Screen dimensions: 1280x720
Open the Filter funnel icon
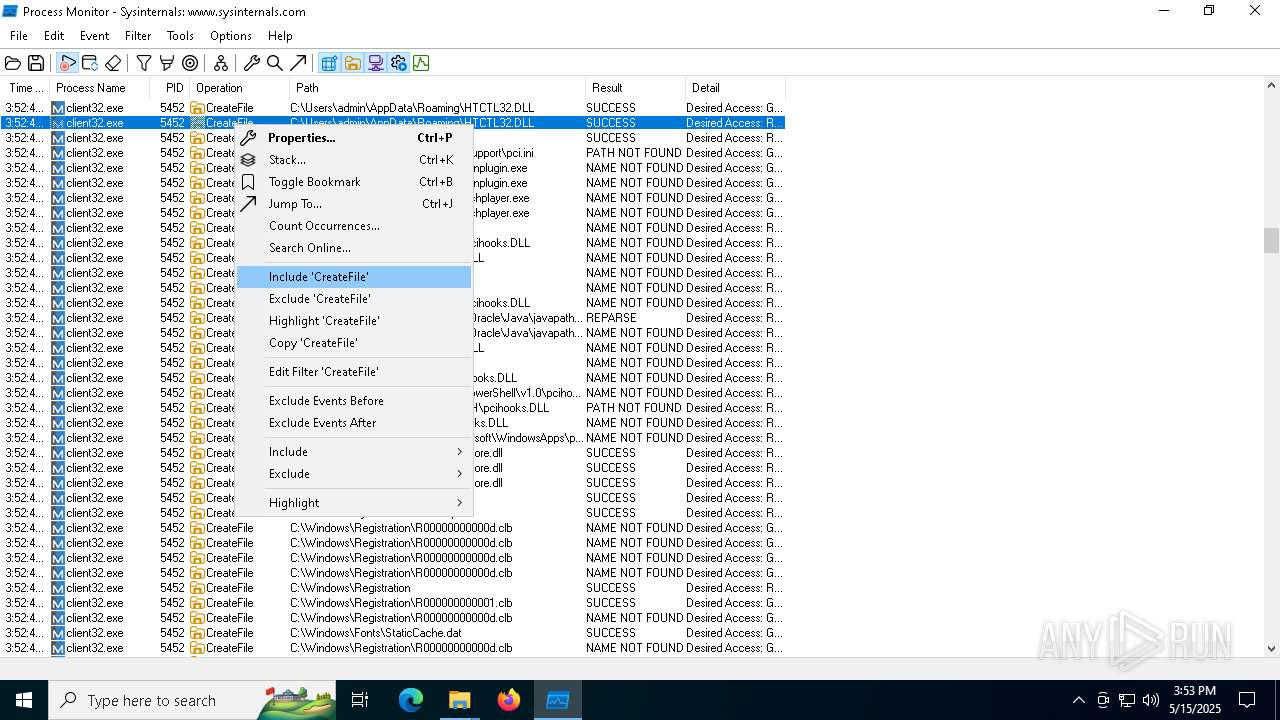click(144, 63)
